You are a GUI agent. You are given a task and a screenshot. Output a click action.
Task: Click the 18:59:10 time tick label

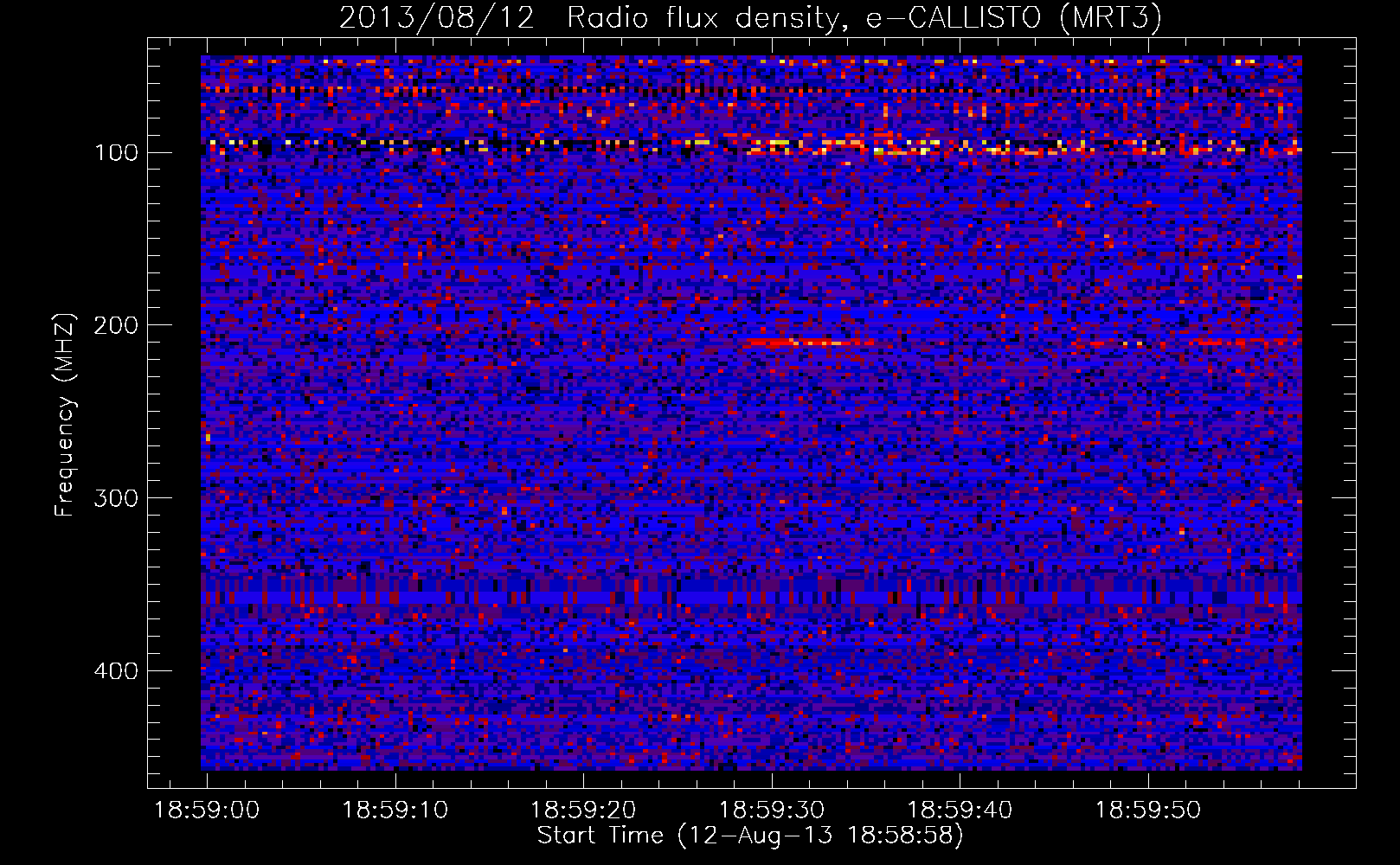(x=395, y=811)
